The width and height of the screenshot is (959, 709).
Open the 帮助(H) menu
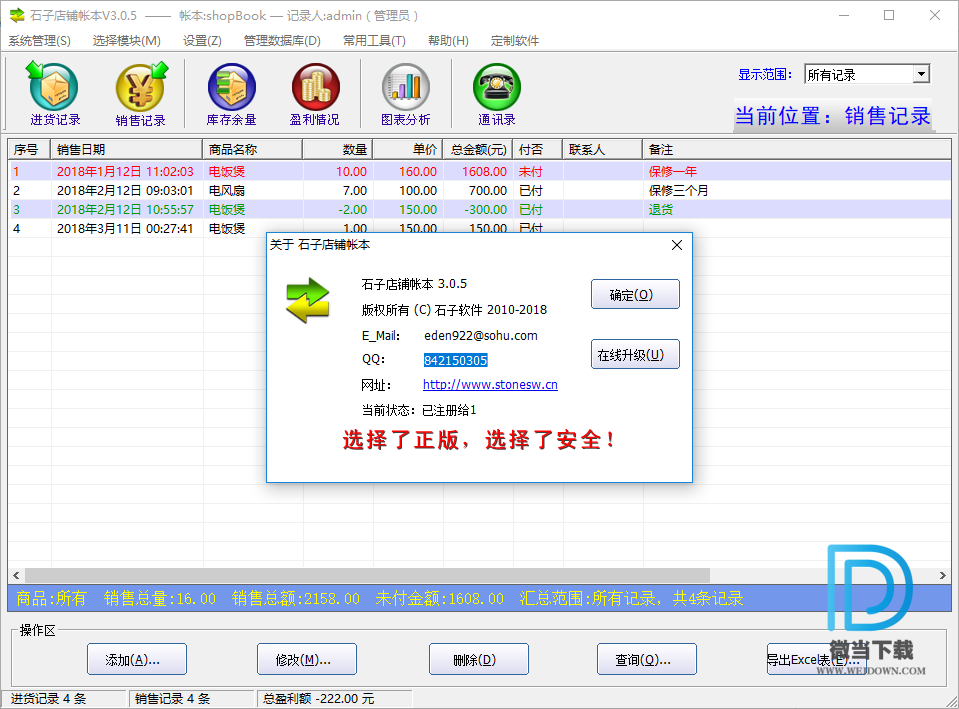(448, 41)
